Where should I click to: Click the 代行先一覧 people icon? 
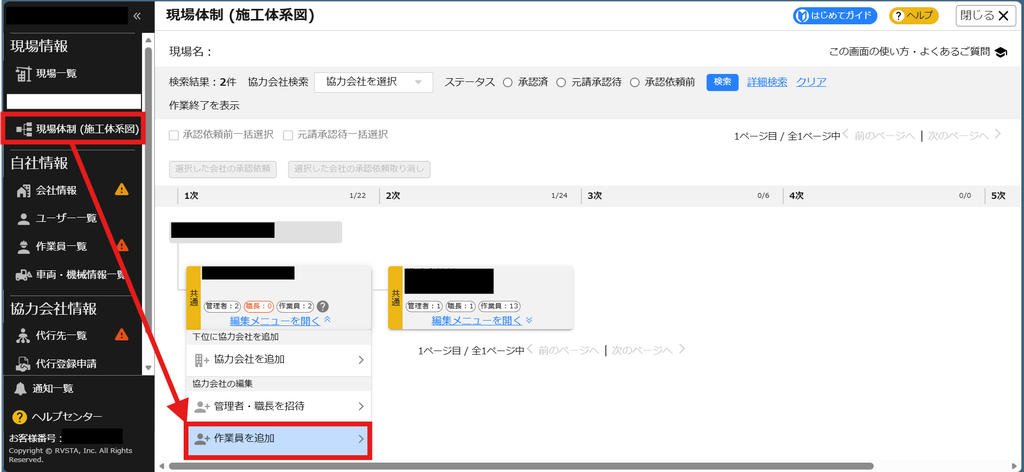(x=24, y=336)
